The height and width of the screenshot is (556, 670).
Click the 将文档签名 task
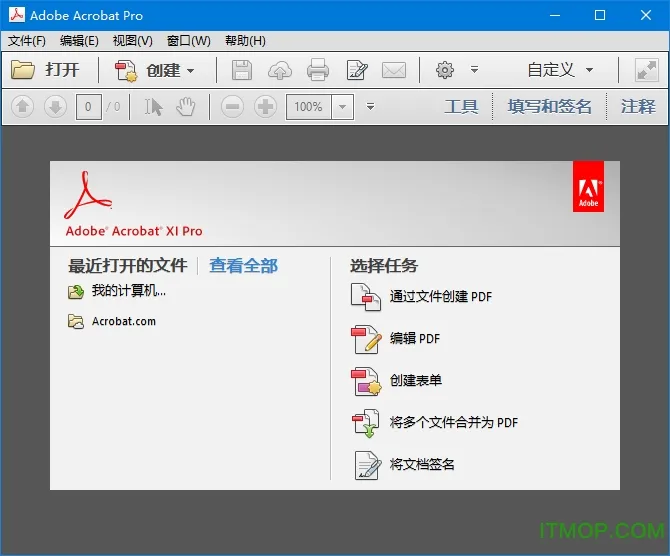click(x=422, y=464)
